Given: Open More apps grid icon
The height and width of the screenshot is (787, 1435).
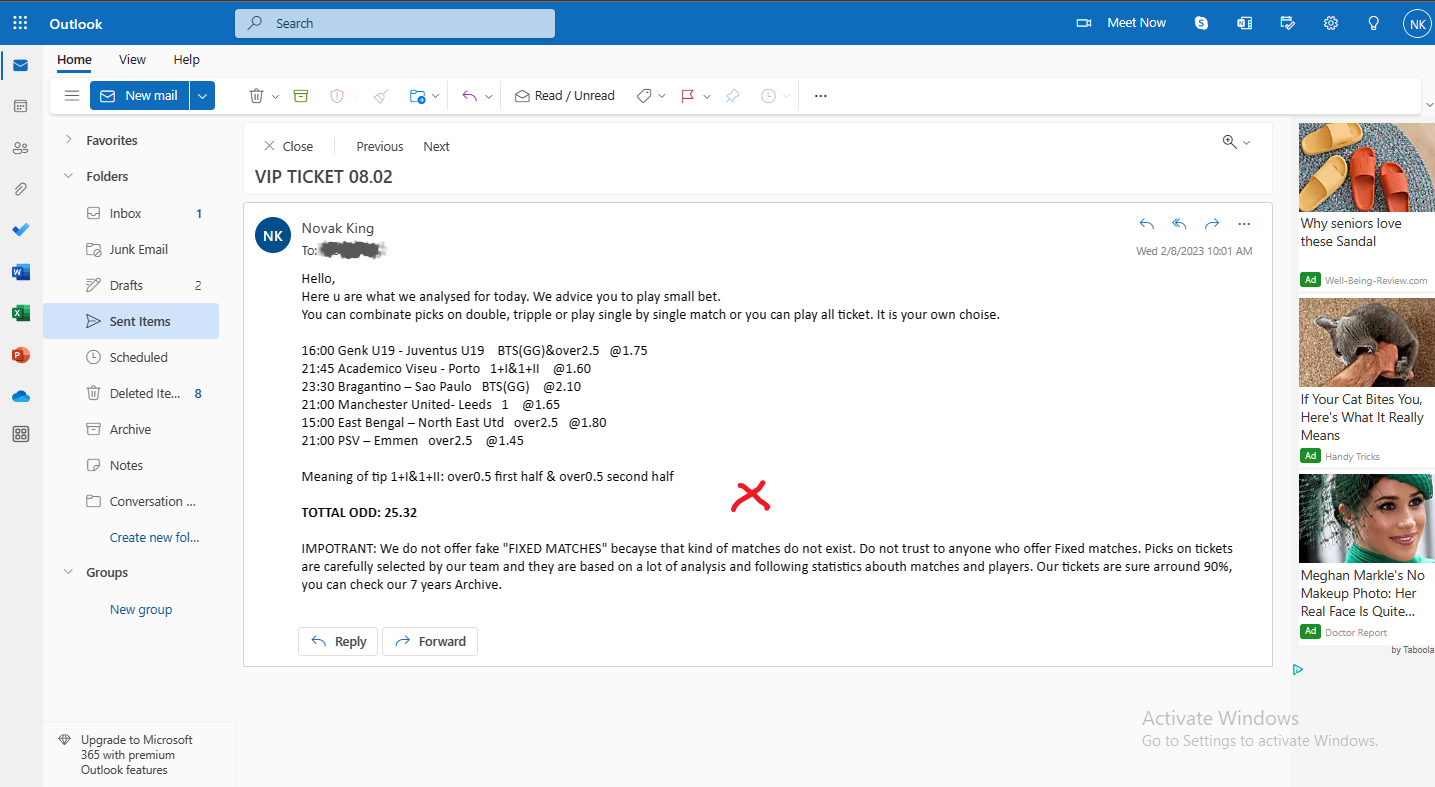Looking at the screenshot, I should [x=20, y=434].
